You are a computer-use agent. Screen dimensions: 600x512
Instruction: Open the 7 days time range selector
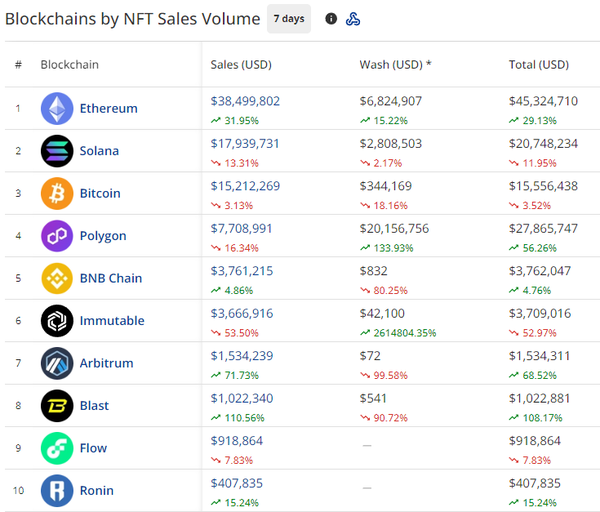coord(289,19)
